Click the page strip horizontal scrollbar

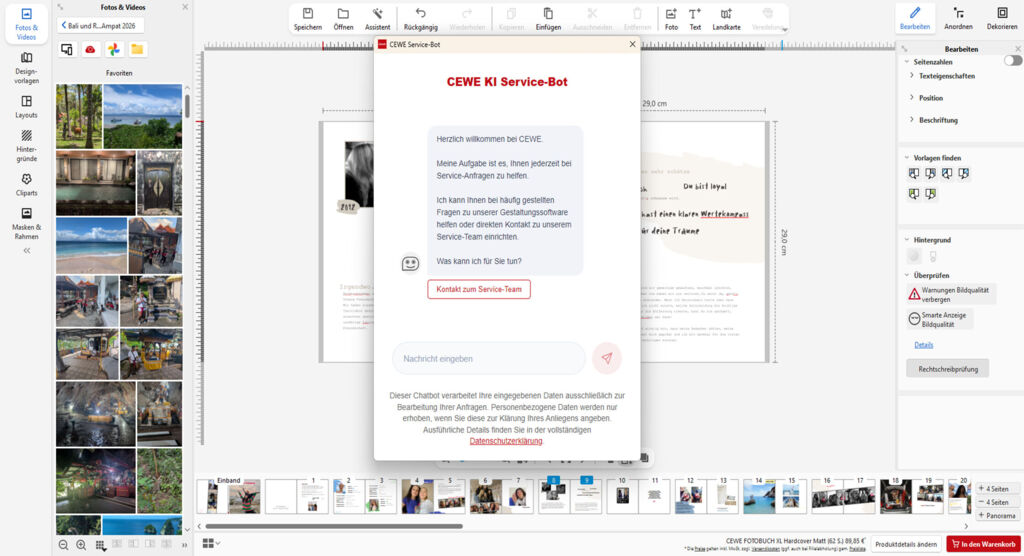[x=334, y=526]
